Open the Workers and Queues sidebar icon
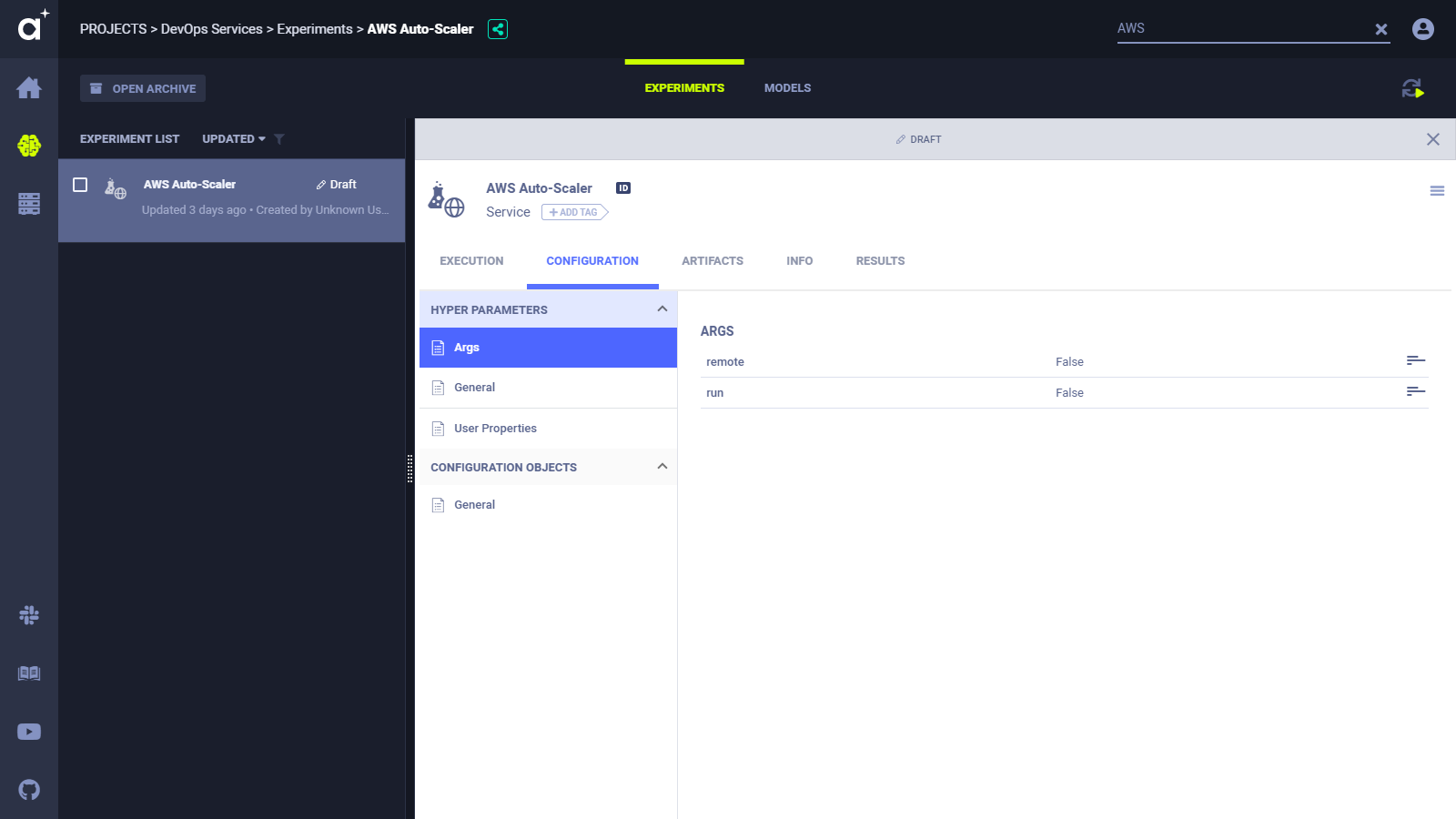This screenshot has width=1456, height=819. pyautogui.click(x=29, y=204)
